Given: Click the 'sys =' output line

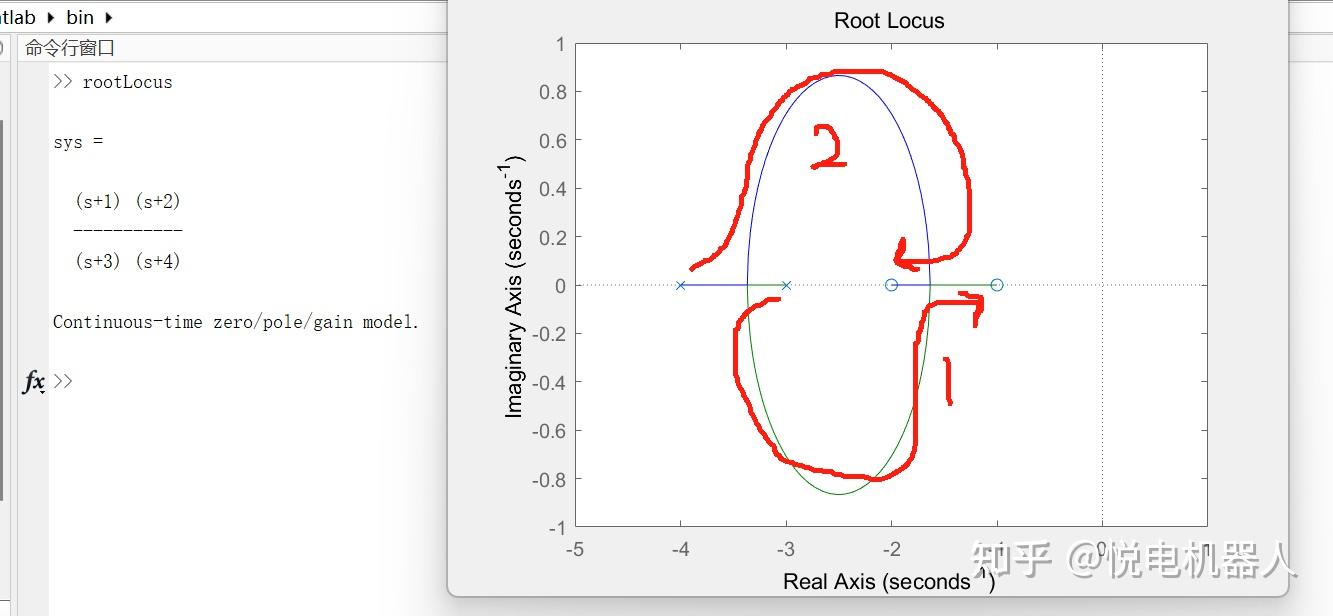Looking at the screenshot, I should pyautogui.click(x=78, y=142).
